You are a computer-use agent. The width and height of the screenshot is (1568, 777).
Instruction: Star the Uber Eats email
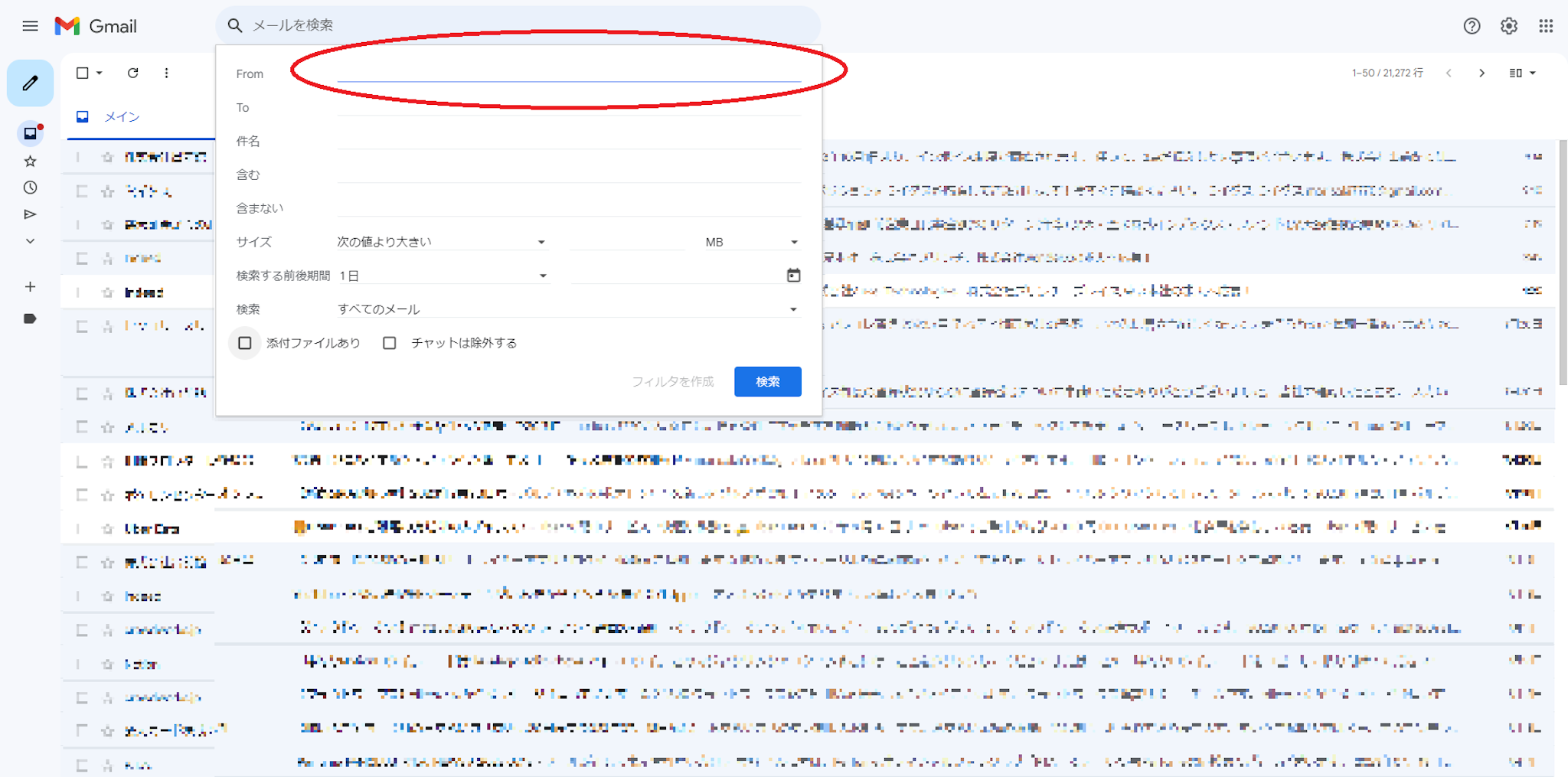pos(107,528)
